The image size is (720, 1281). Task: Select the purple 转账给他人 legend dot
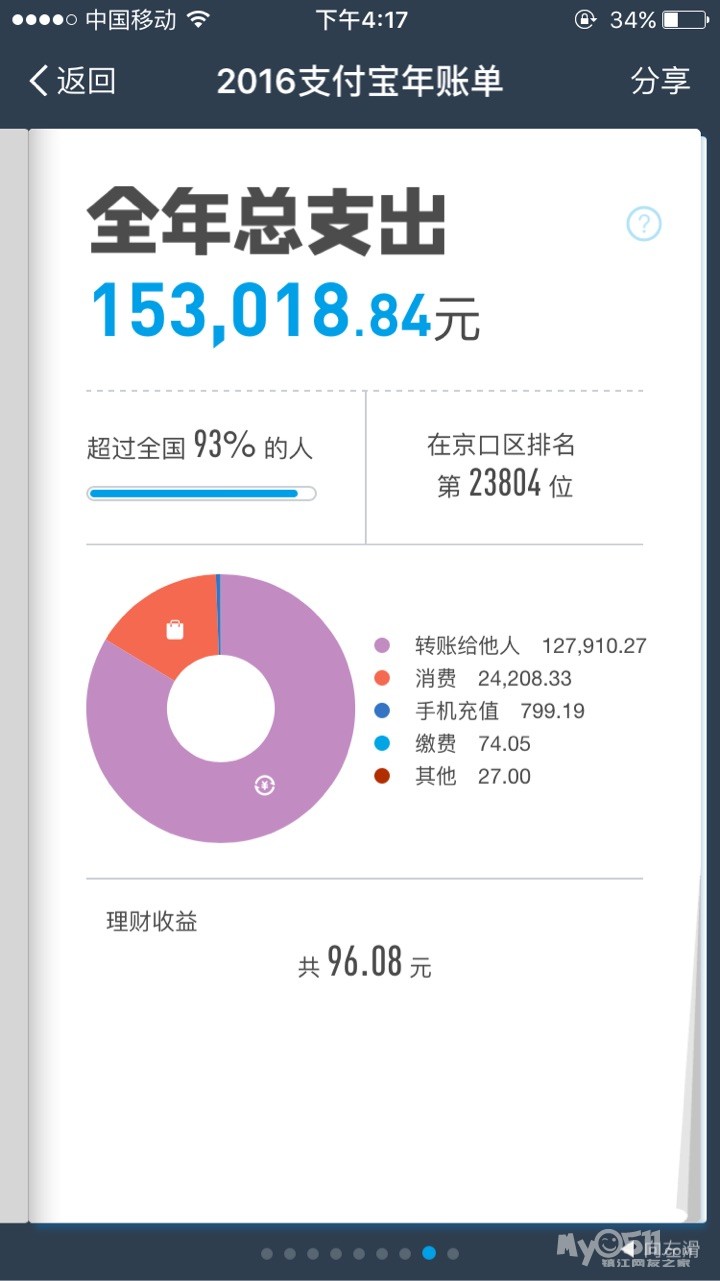[x=381, y=646]
